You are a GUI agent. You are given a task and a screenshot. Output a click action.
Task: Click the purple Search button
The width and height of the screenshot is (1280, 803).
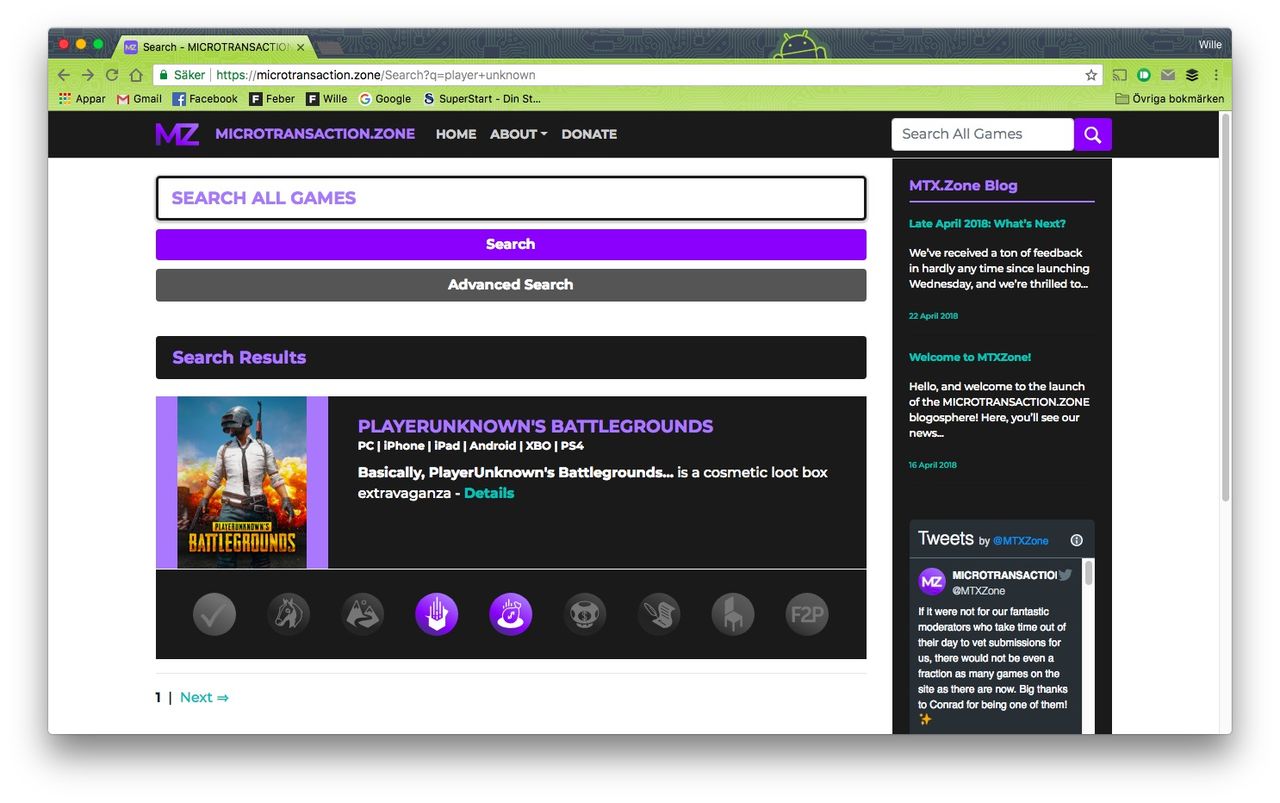click(511, 244)
